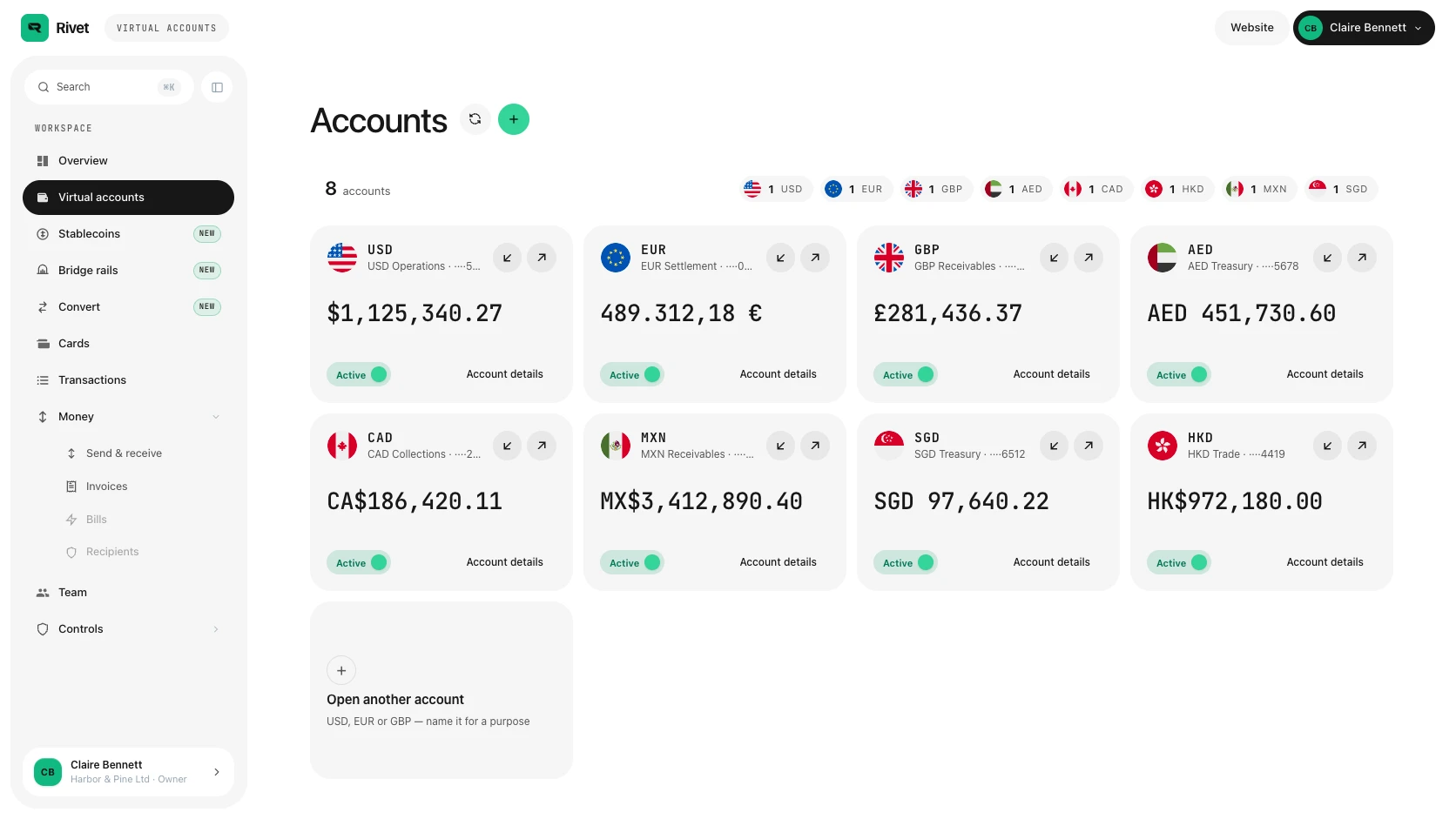Open Bridge rails in the sidebar
The width and height of the screenshot is (1456, 819).
point(128,271)
